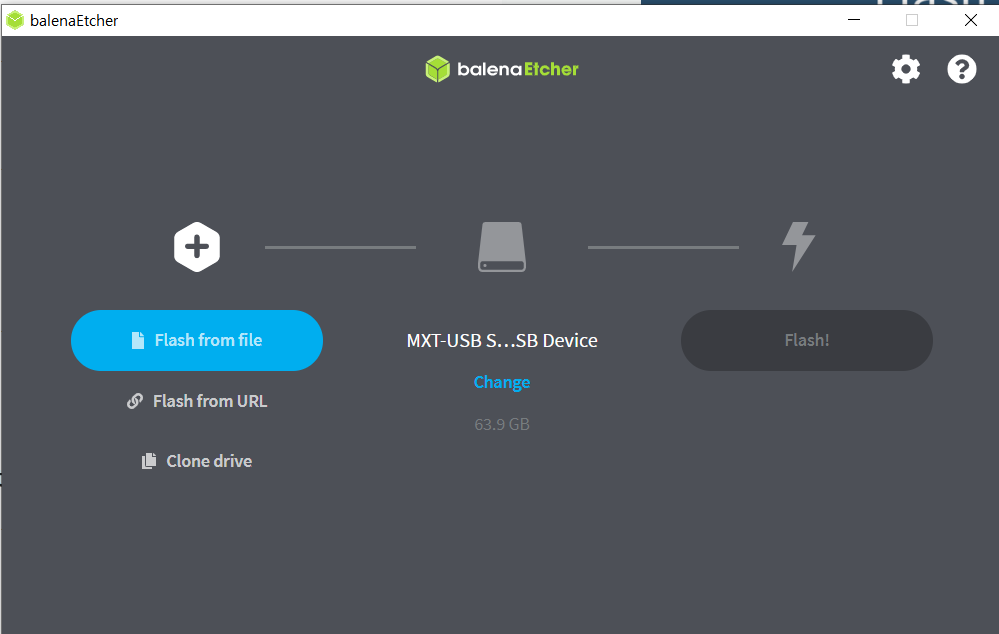Screen dimensions: 999x634
Task: Click the lightning bolt flash icon
Action: (x=798, y=247)
